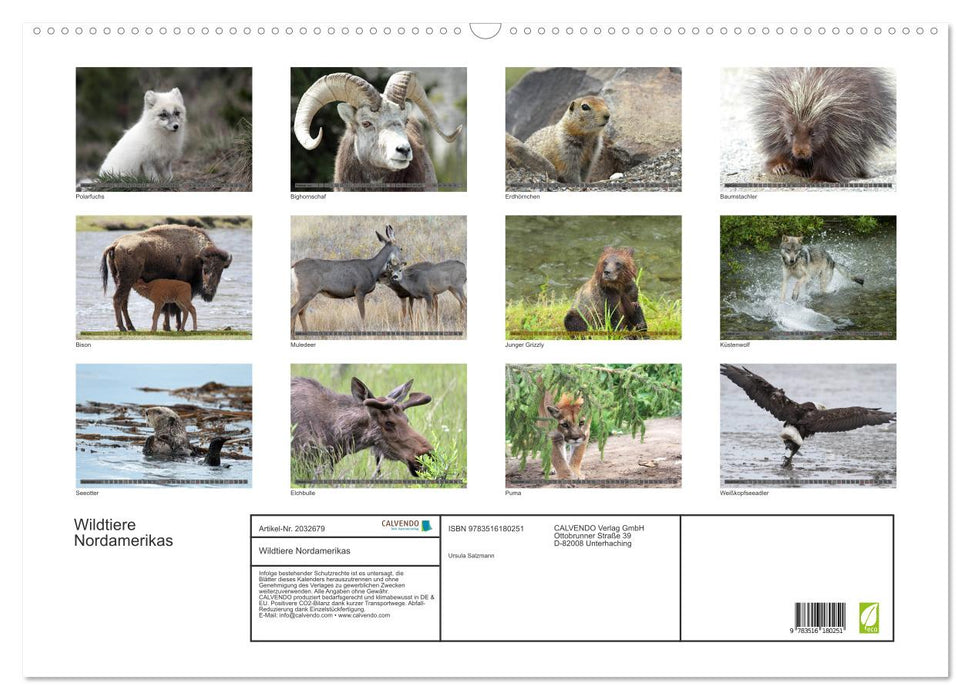Click author name Ursula Salzmann
Screen dimensions: 971x700
point(472,555)
